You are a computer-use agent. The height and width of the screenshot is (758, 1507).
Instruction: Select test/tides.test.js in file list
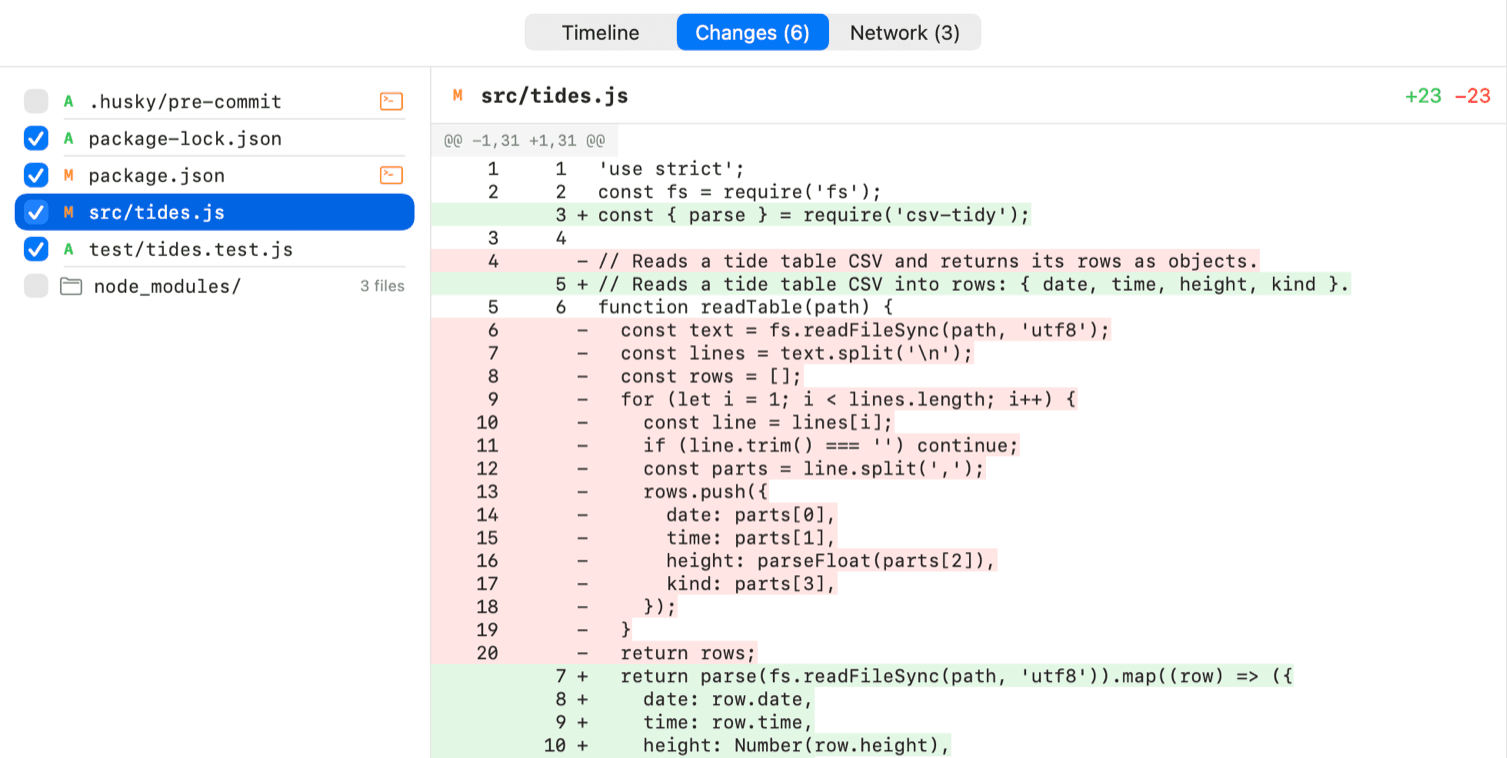coord(191,249)
